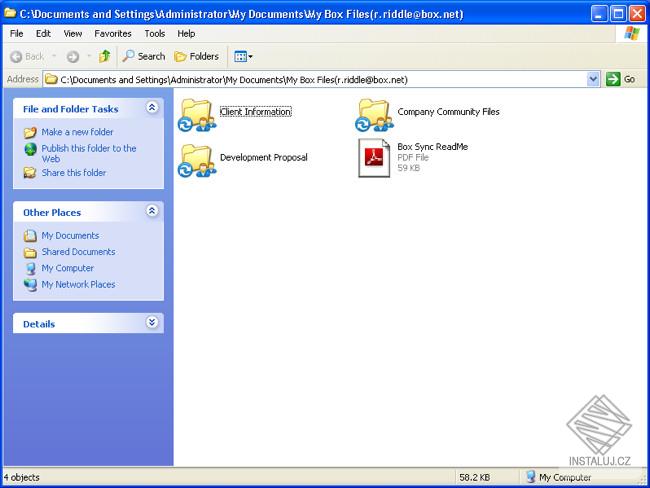Viewport: 650px width, 488px height.
Task: Open the Development Proposal folder icon
Action: tap(197, 161)
